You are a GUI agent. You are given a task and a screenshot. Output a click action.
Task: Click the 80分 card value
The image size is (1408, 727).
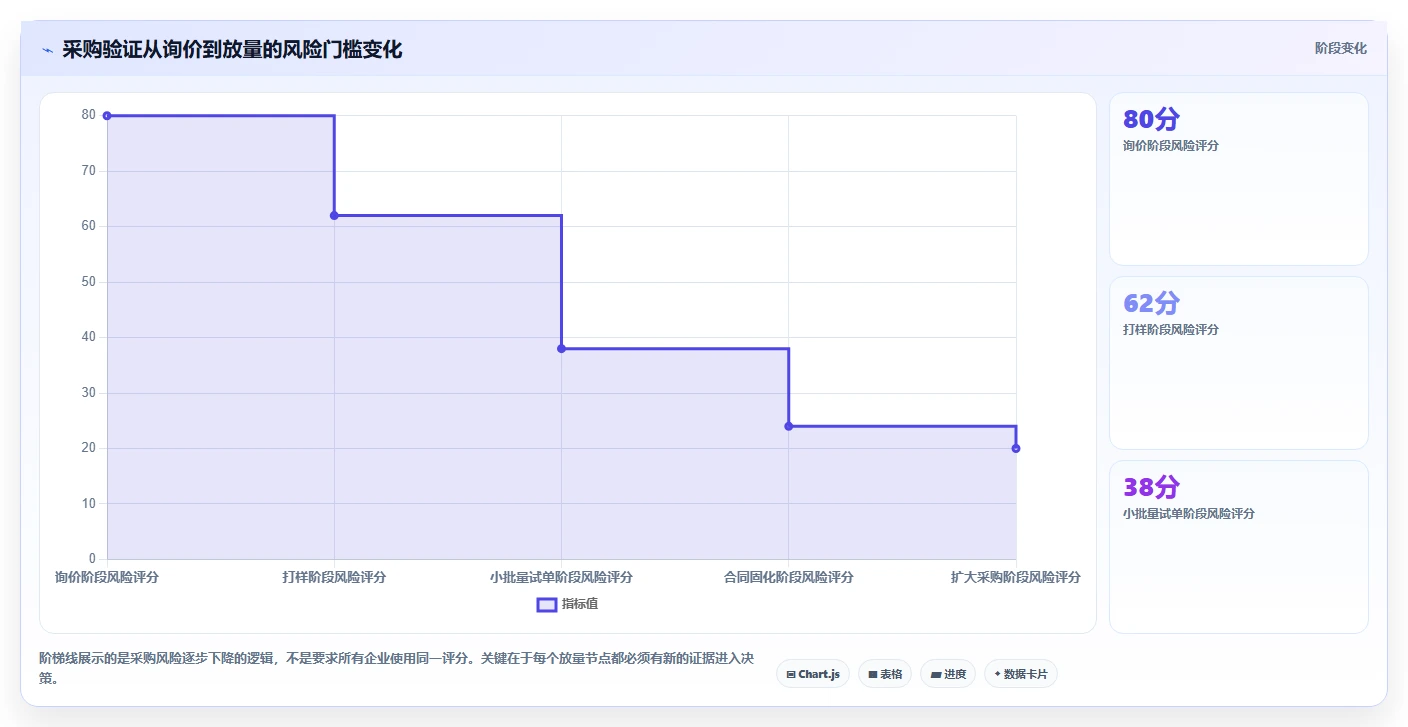[1151, 119]
